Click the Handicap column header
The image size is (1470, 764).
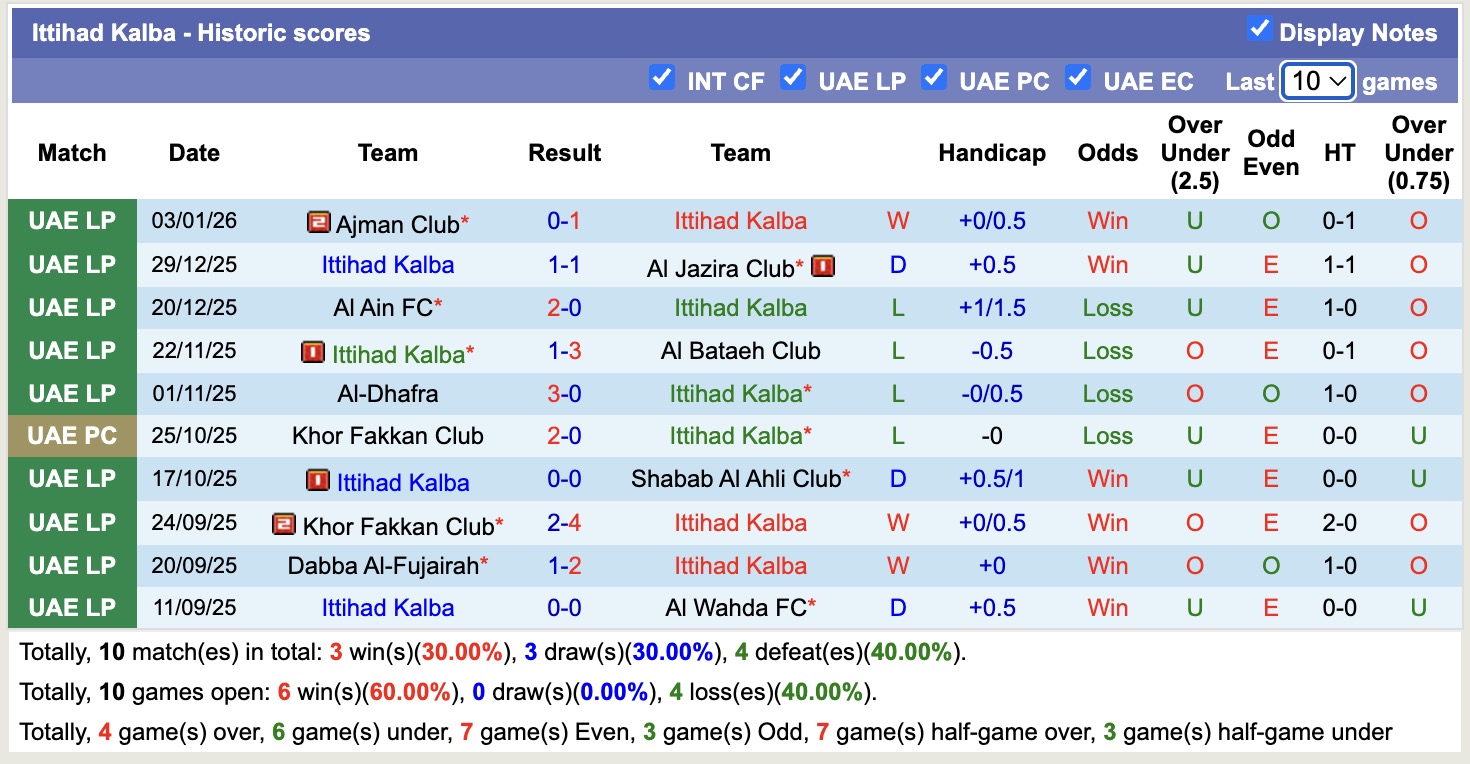pos(992,153)
